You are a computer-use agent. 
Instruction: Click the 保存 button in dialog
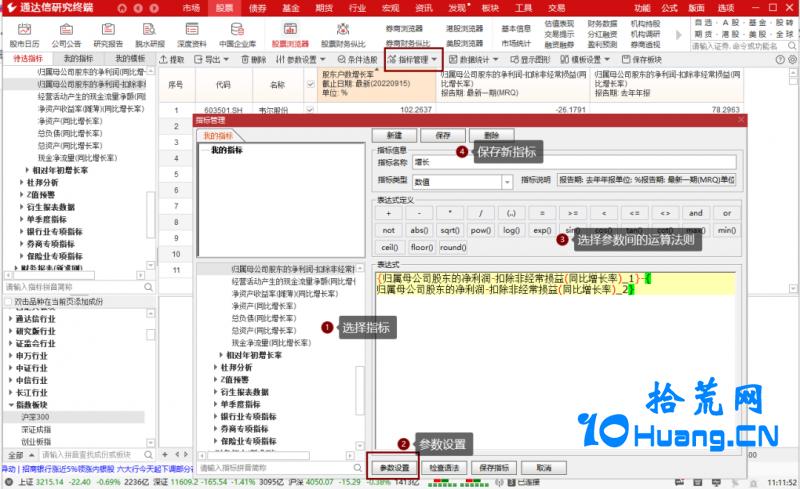(443, 135)
